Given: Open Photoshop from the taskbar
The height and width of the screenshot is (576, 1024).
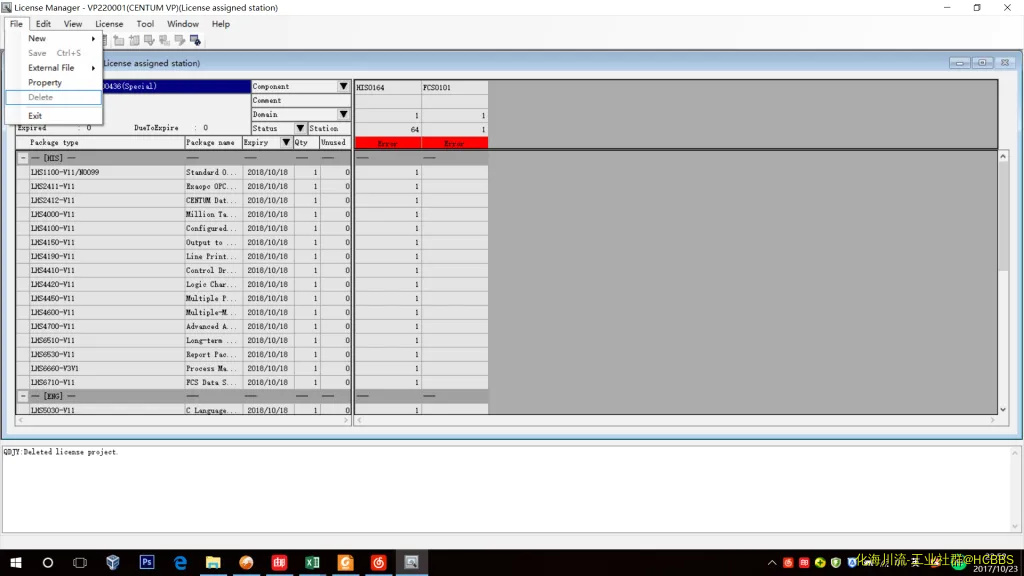Looking at the screenshot, I should 147,562.
